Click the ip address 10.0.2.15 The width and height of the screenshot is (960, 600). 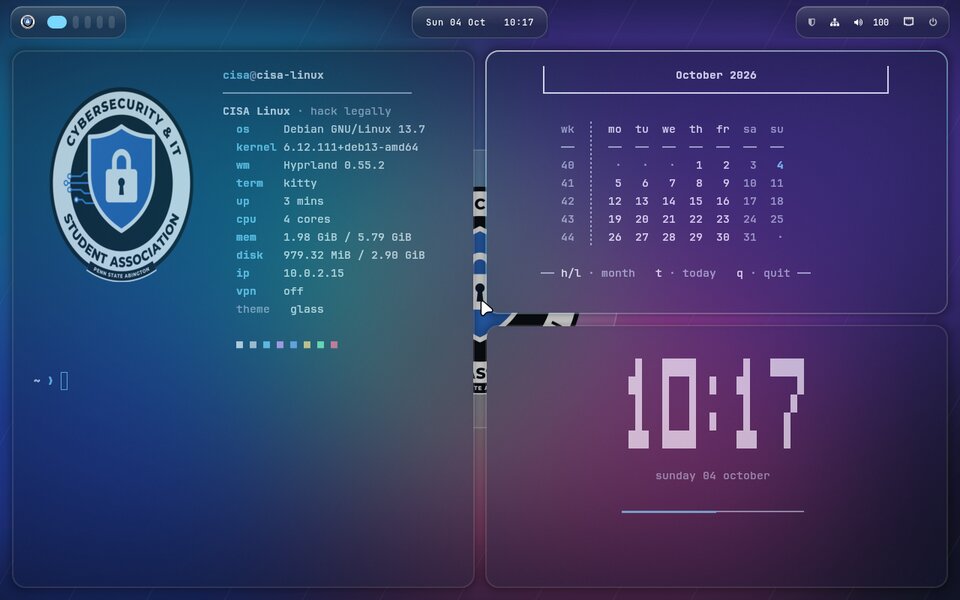(313, 274)
